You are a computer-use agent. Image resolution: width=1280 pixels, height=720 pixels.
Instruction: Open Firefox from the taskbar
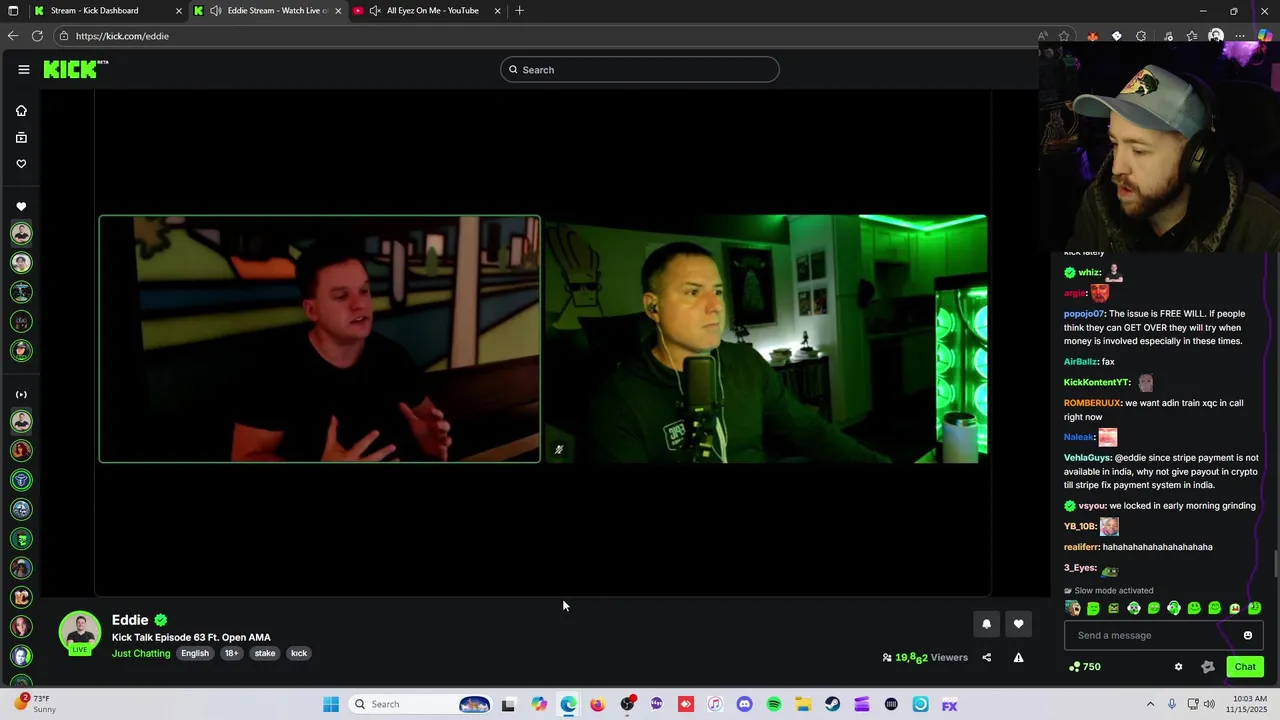tap(597, 704)
